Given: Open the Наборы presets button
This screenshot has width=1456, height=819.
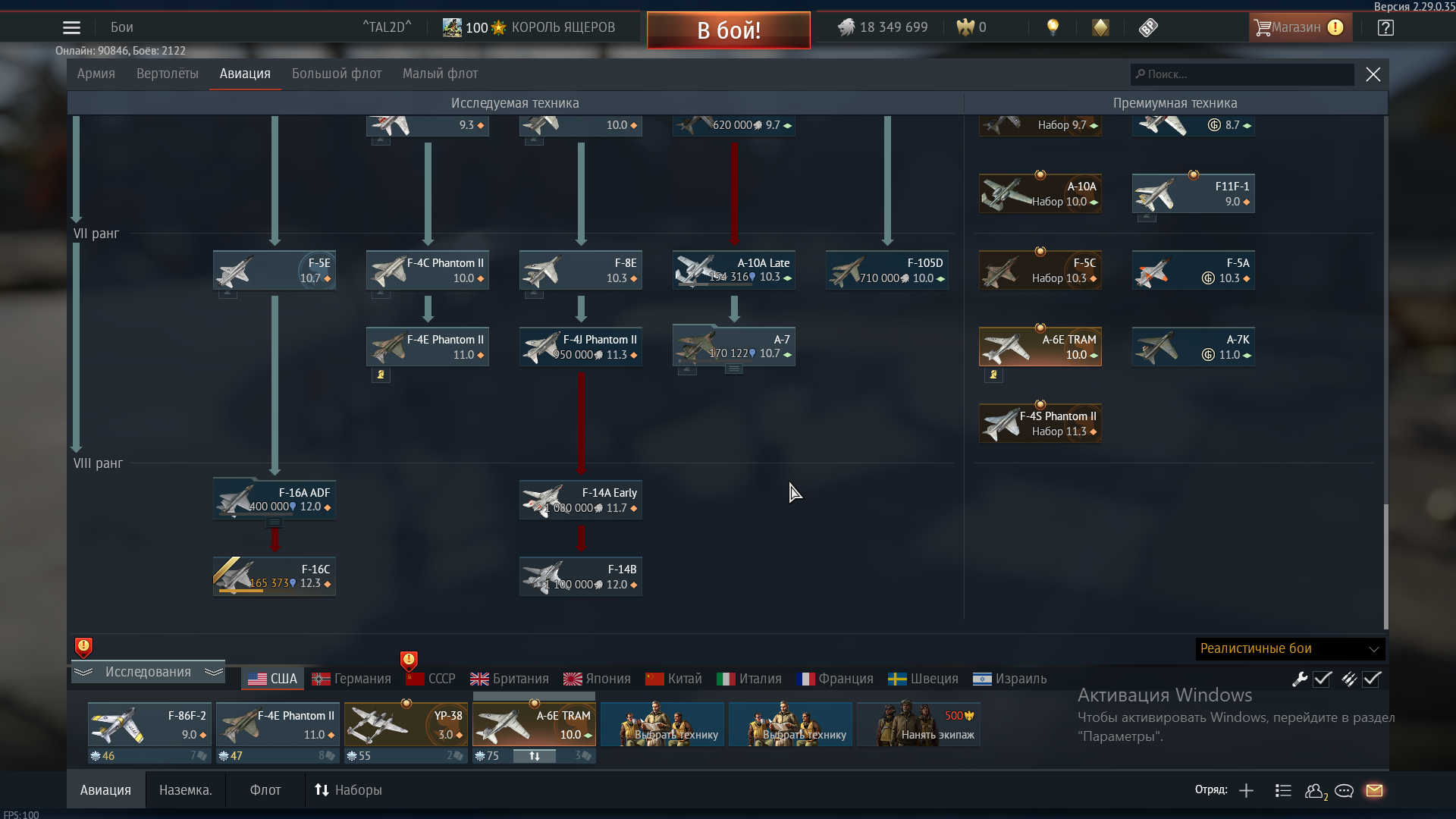Looking at the screenshot, I should click(x=349, y=790).
